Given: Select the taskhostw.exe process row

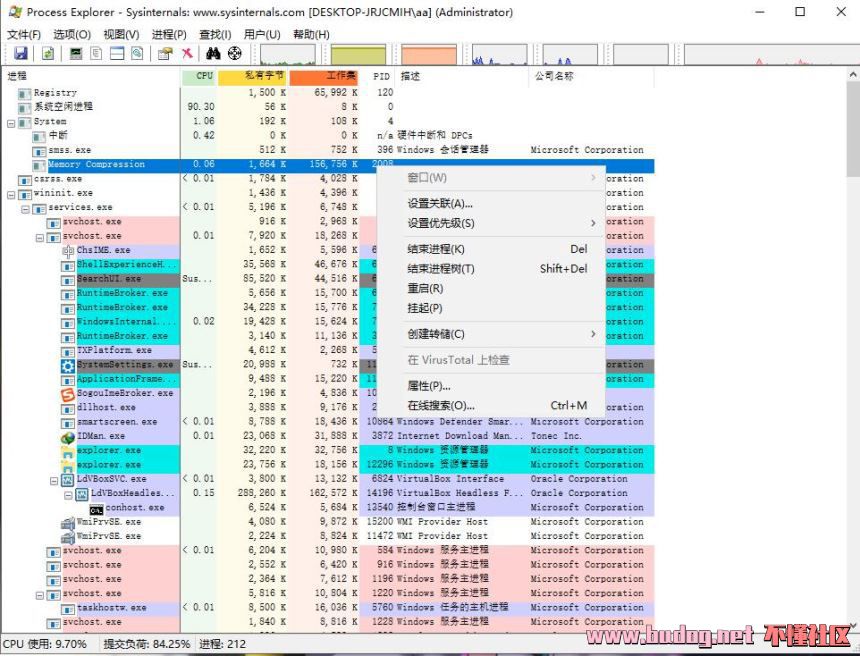Looking at the screenshot, I should point(327,608).
